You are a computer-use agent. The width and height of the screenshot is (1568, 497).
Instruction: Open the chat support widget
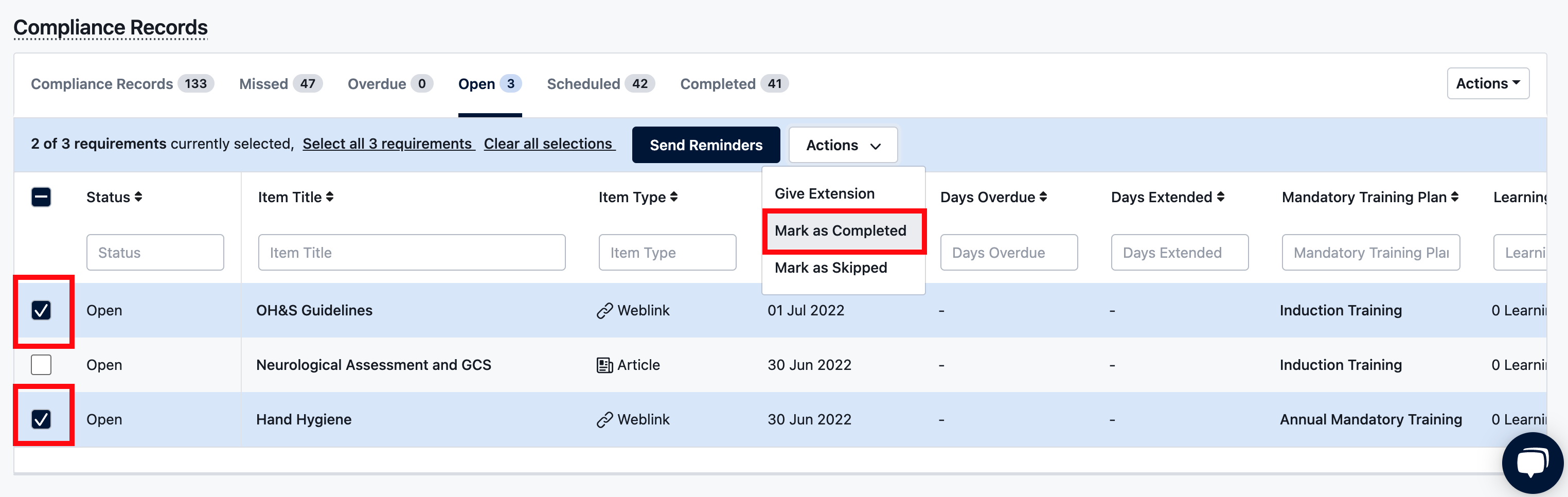point(1533,463)
